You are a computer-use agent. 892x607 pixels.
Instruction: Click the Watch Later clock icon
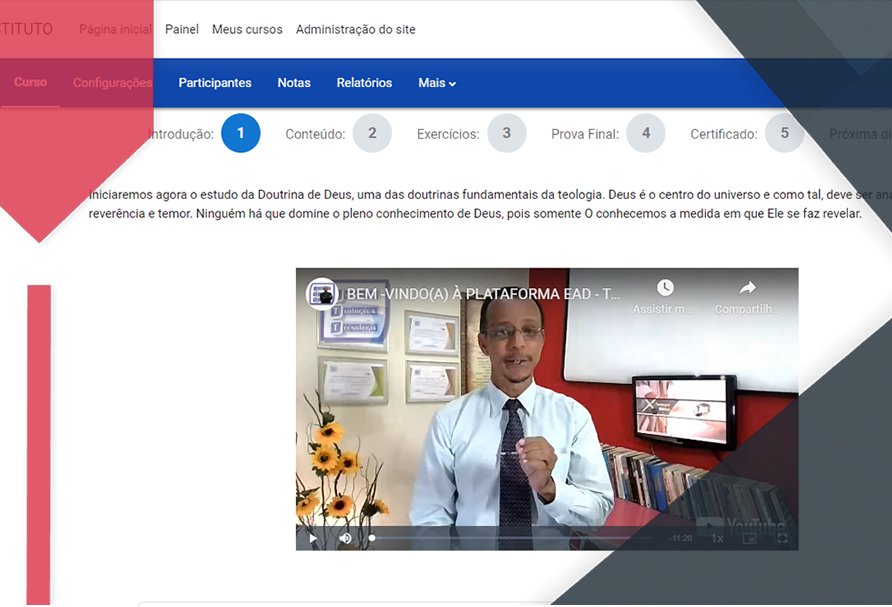pyautogui.click(x=665, y=289)
